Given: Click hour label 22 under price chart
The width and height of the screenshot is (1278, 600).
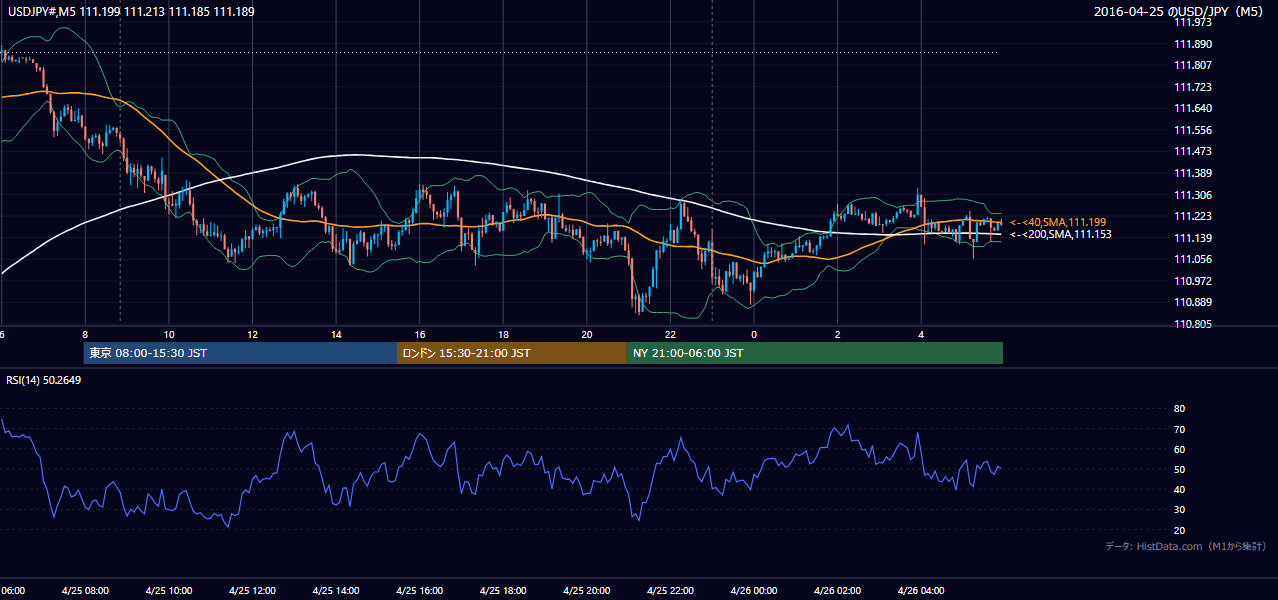Looking at the screenshot, I should 671,335.
